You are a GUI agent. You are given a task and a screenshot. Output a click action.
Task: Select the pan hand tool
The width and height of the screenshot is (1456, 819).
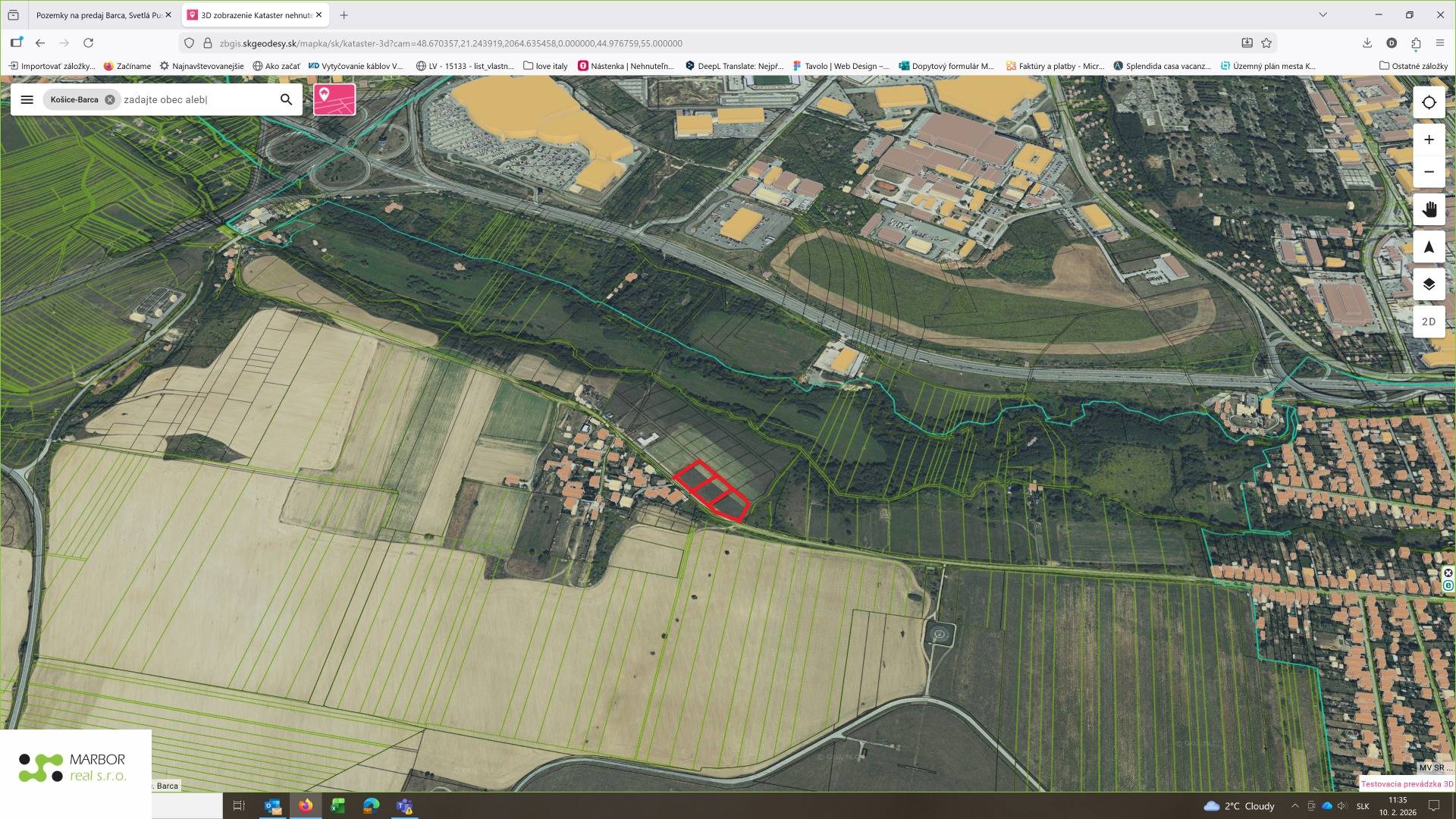1429,209
